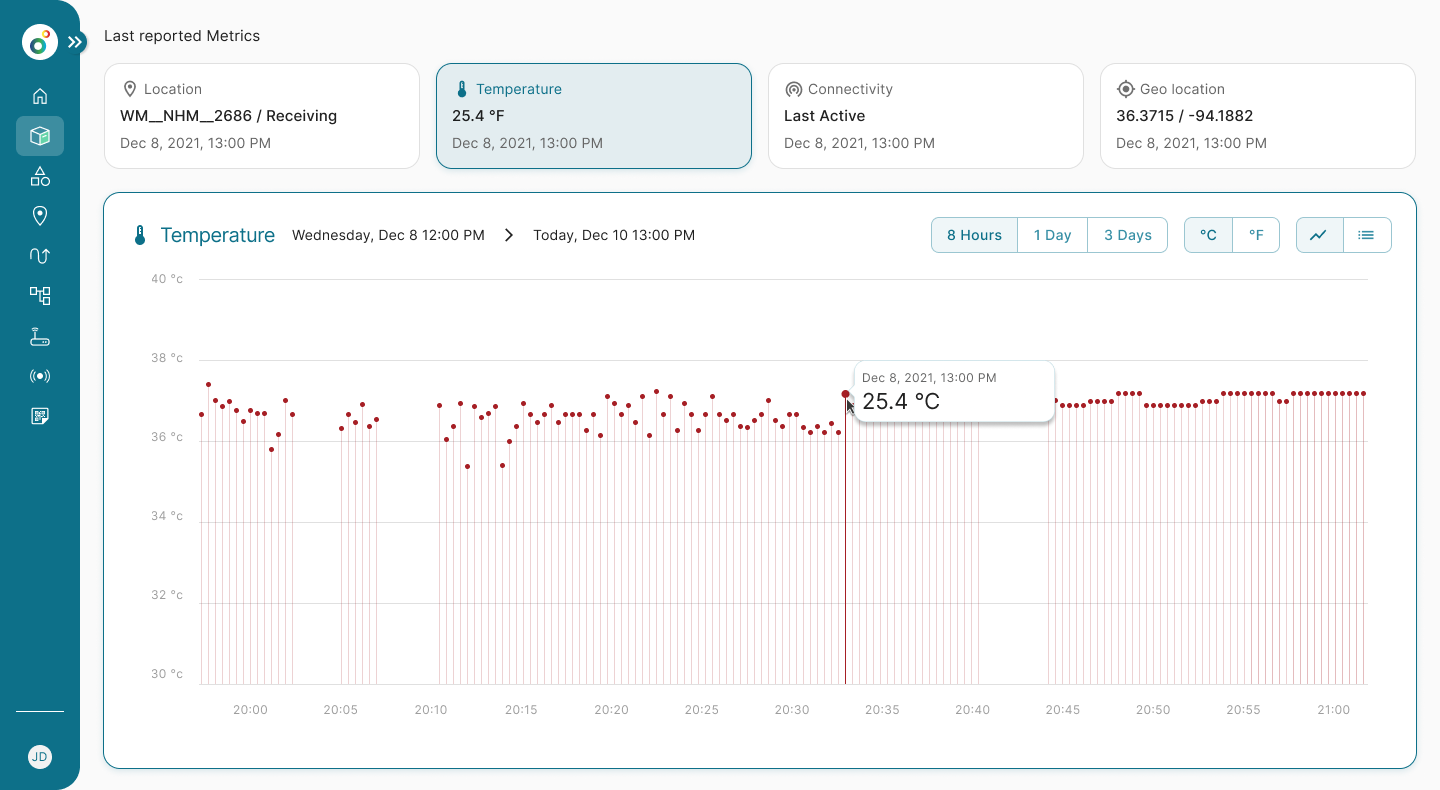Open the shapes icon in sidebar
The height and width of the screenshot is (790, 1440).
[40, 176]
